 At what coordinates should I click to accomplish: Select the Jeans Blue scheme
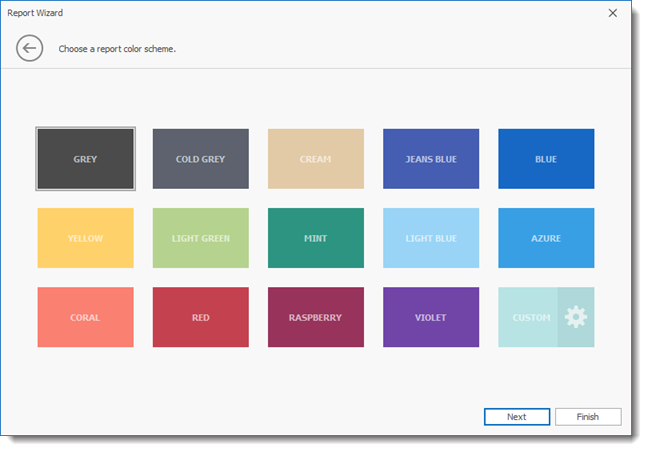click(x=431, y=159)
